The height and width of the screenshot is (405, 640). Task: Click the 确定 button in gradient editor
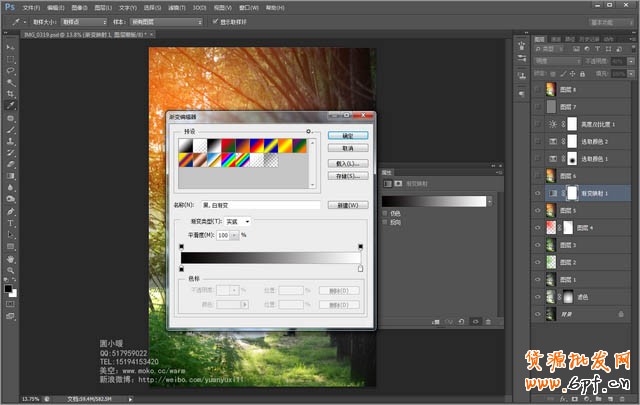[347, 134]
